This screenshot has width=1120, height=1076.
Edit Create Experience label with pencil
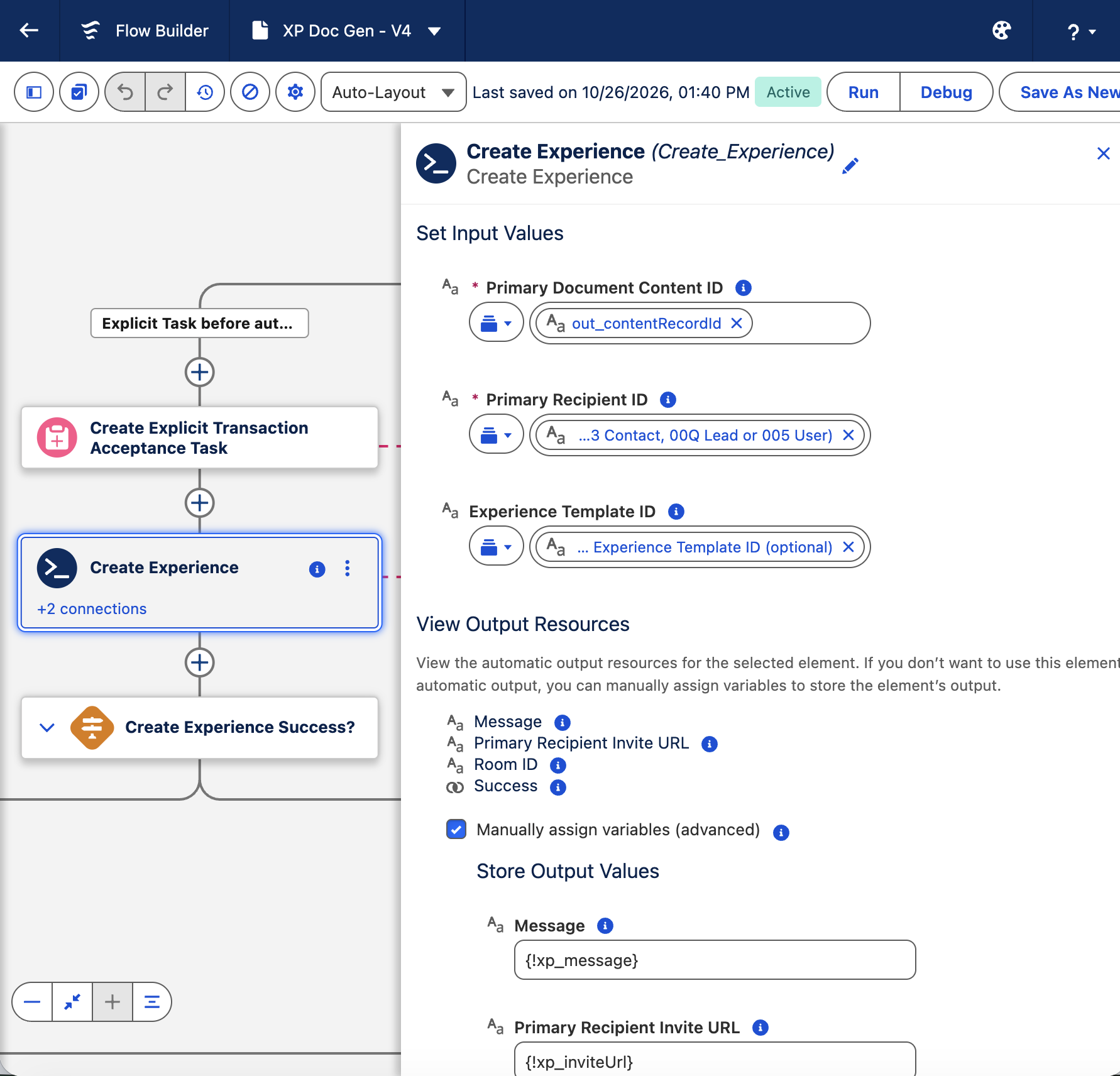pos(850,166)
